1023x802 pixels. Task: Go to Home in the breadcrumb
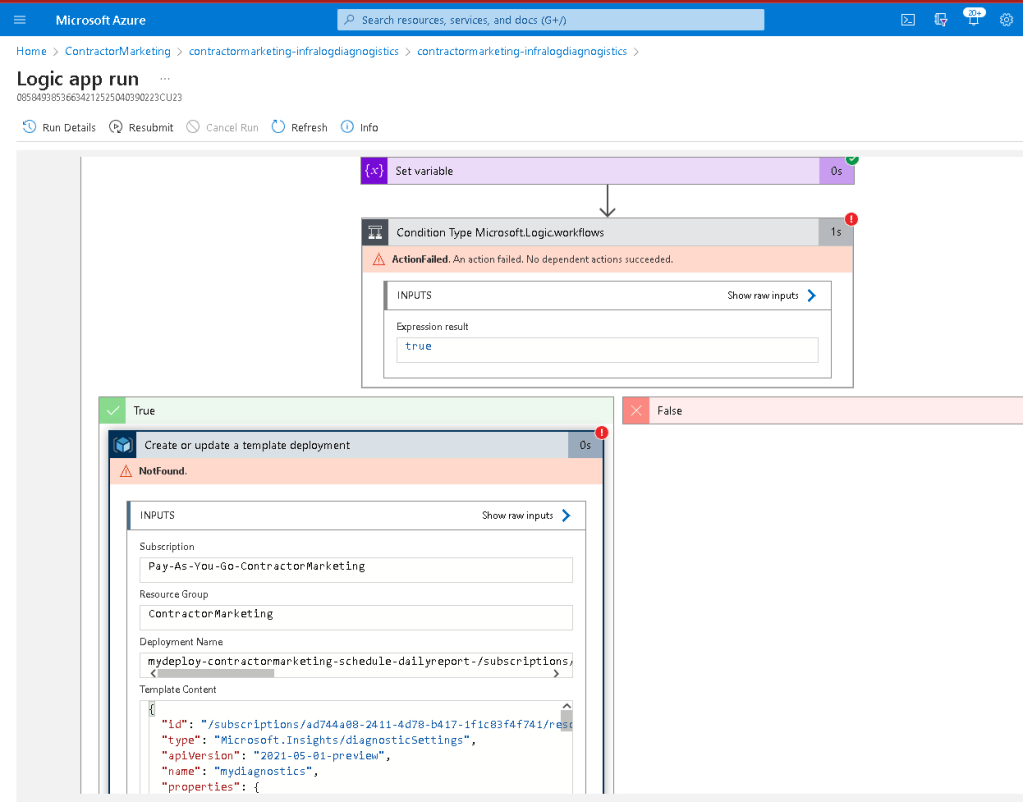pyautogui.click(x=31, y=51)
